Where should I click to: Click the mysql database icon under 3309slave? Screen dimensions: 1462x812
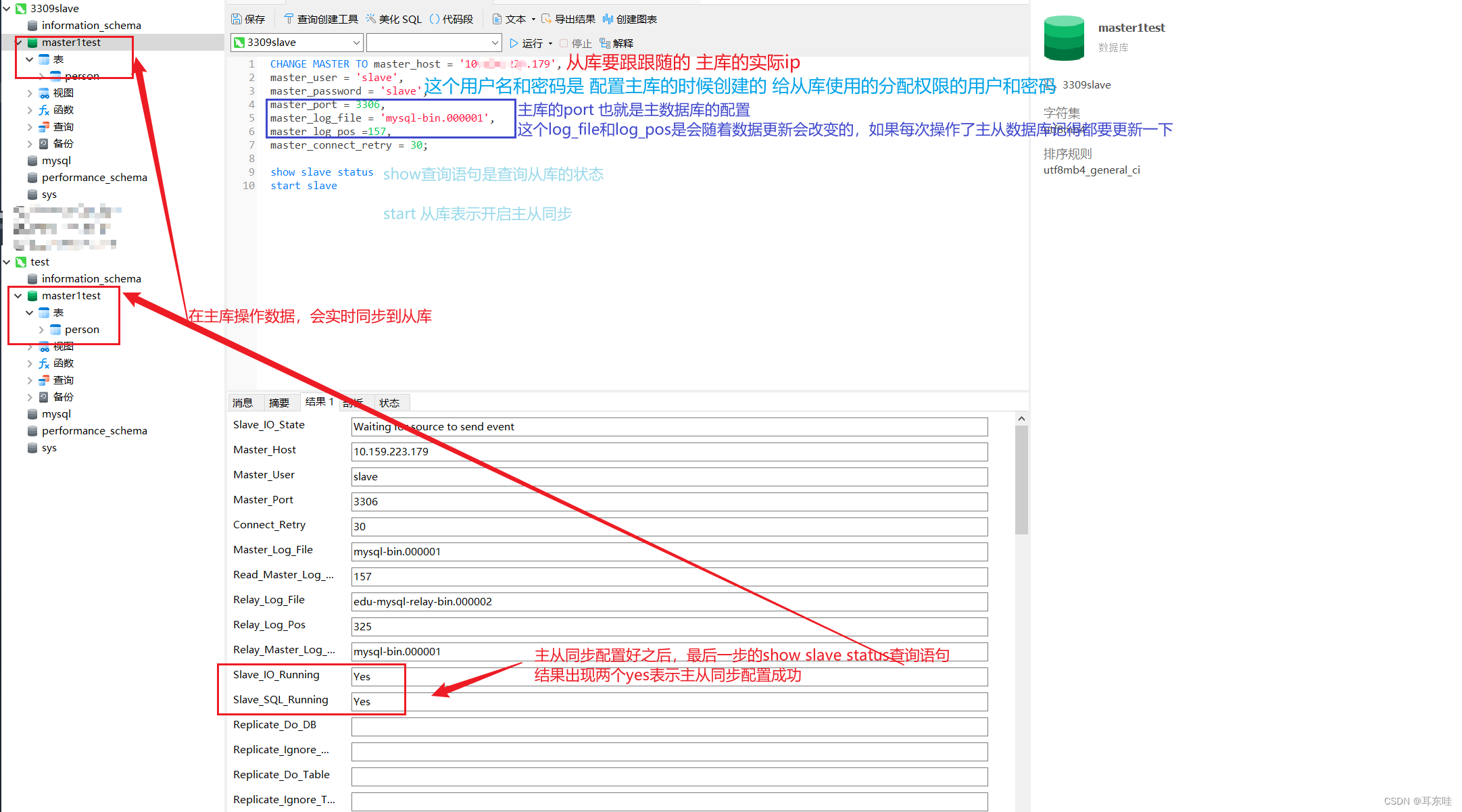(32, 160)
